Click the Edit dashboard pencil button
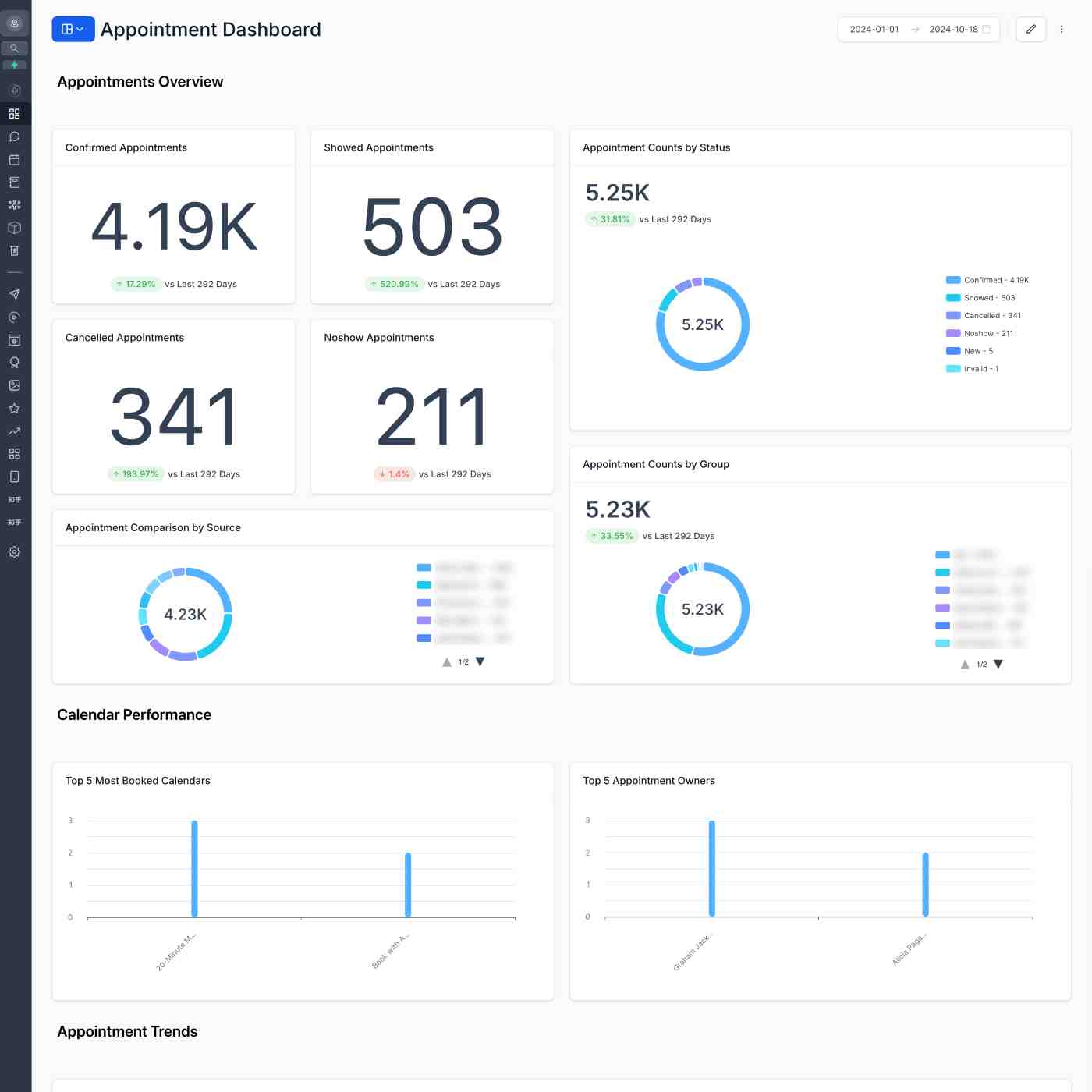Viewport: 1092px width, 1092px height. click(1030, 29)
